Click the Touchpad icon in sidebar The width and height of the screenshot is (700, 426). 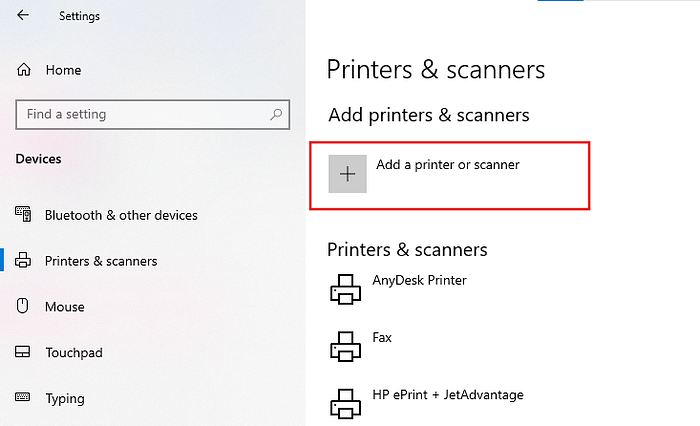22,352
